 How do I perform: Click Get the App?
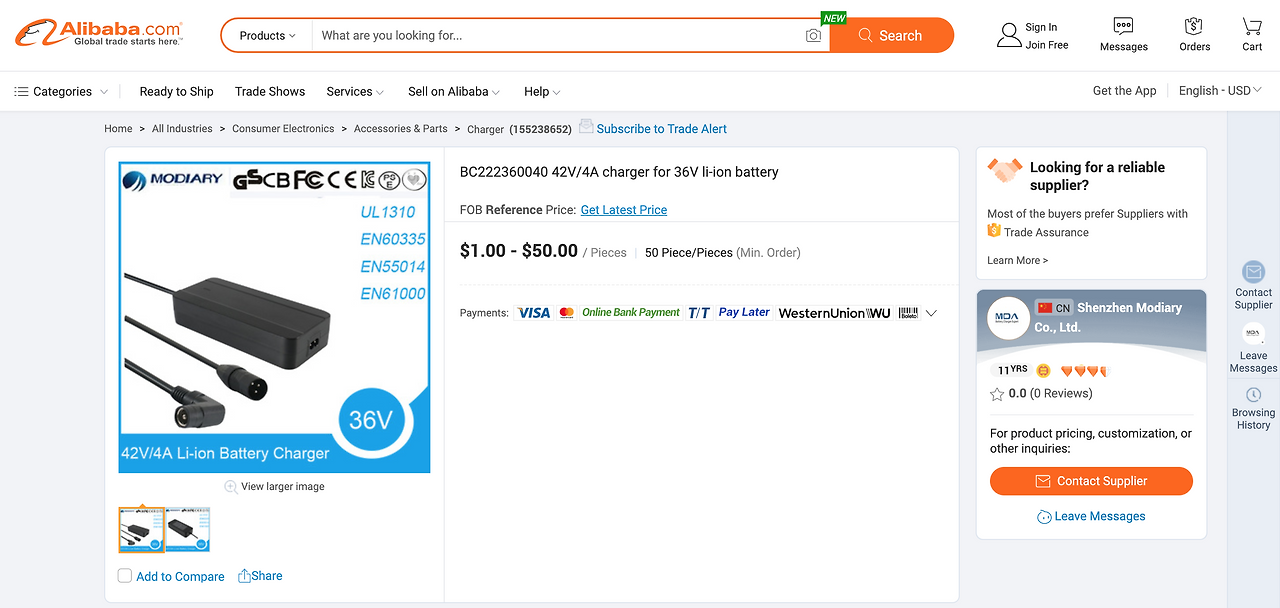1124,91
